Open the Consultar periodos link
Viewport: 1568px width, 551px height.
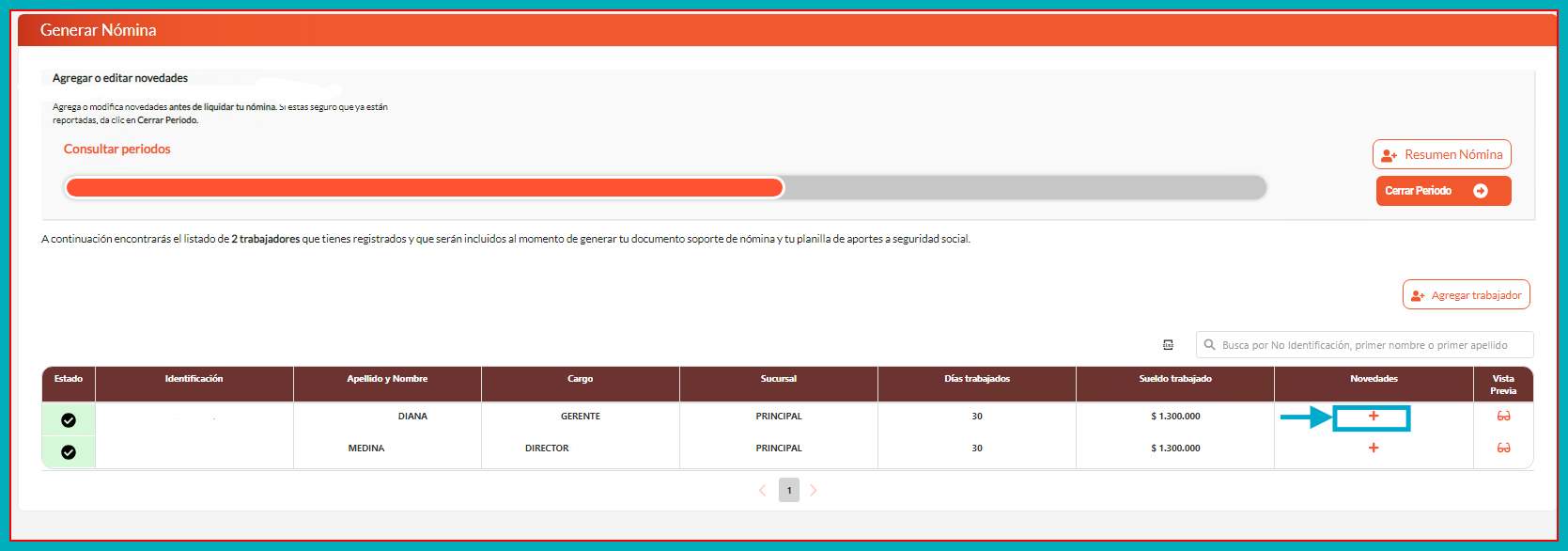point(117,150)
